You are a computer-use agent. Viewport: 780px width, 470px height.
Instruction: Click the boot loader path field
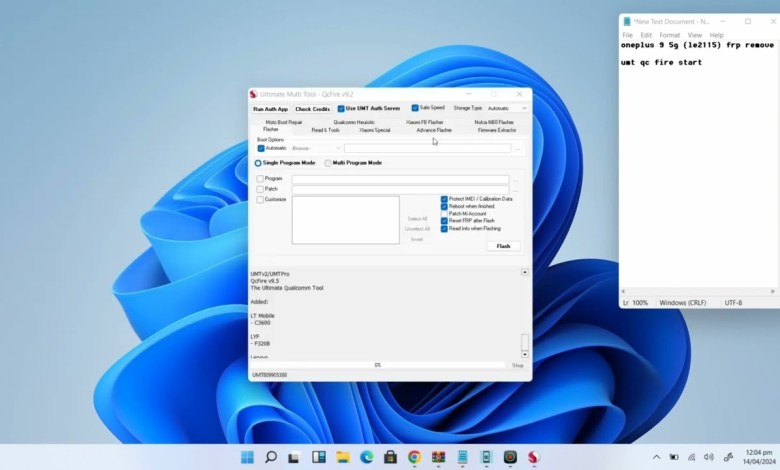(x=427, y=148)
